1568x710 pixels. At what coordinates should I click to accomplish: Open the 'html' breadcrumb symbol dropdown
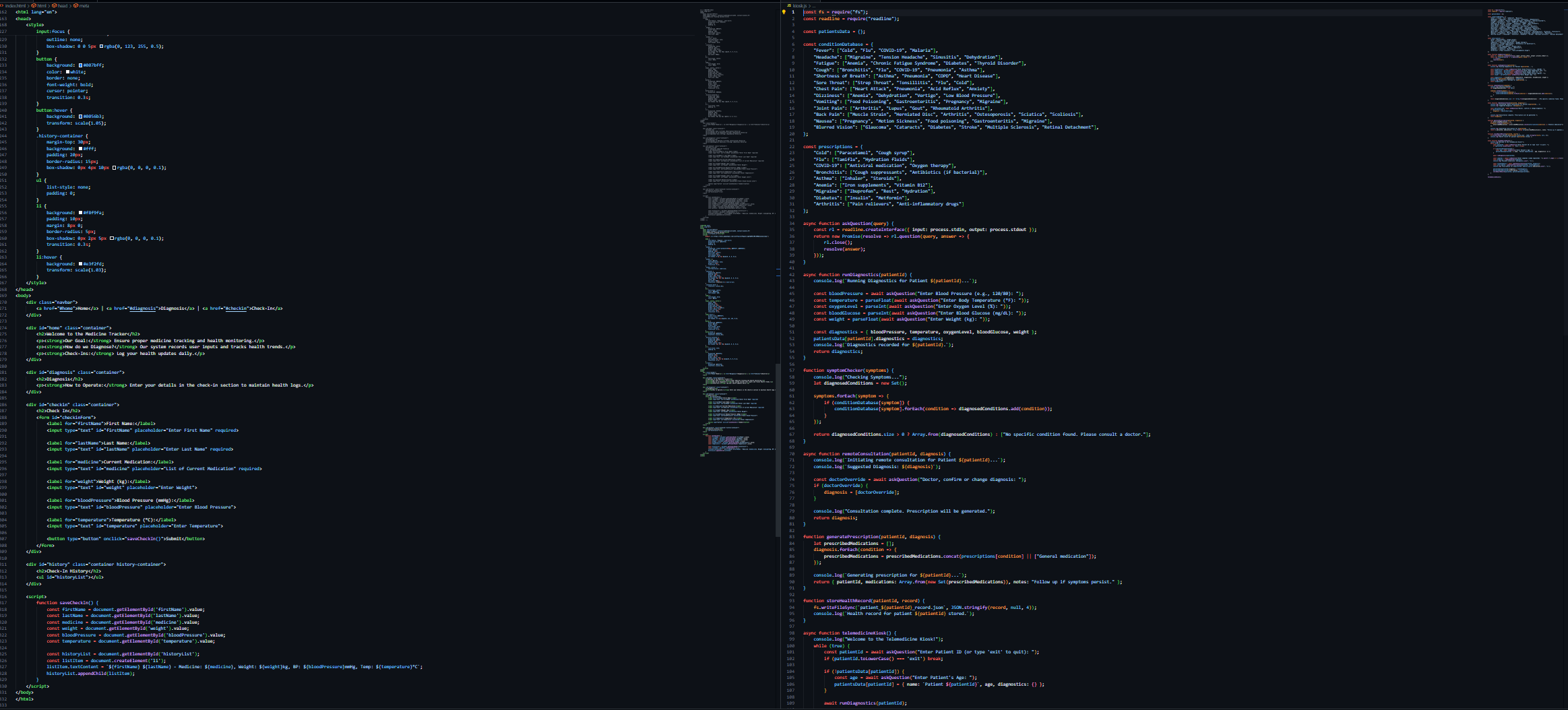coord(42,5)
